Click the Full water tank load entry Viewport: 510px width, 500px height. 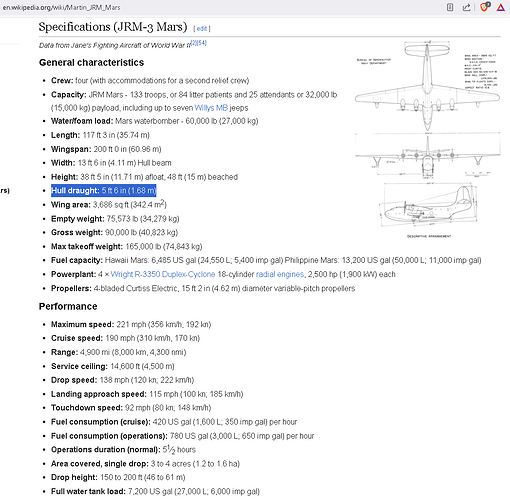[x=155, y=491]
